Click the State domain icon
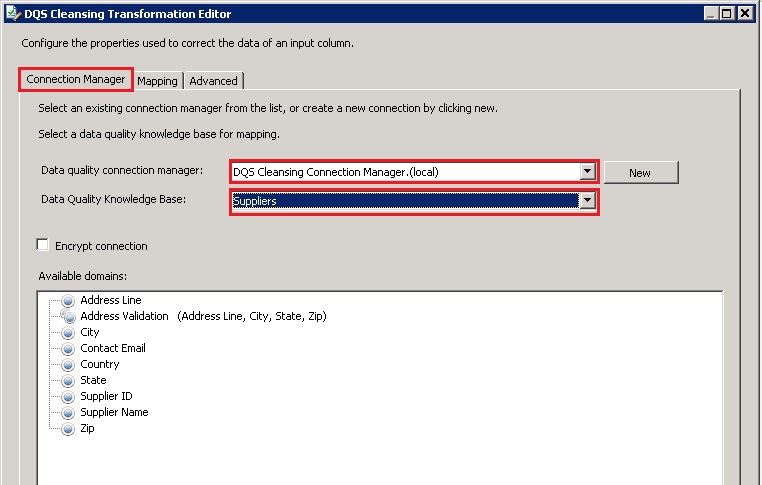This screenshot has height=485, width=762. (68, 380)
